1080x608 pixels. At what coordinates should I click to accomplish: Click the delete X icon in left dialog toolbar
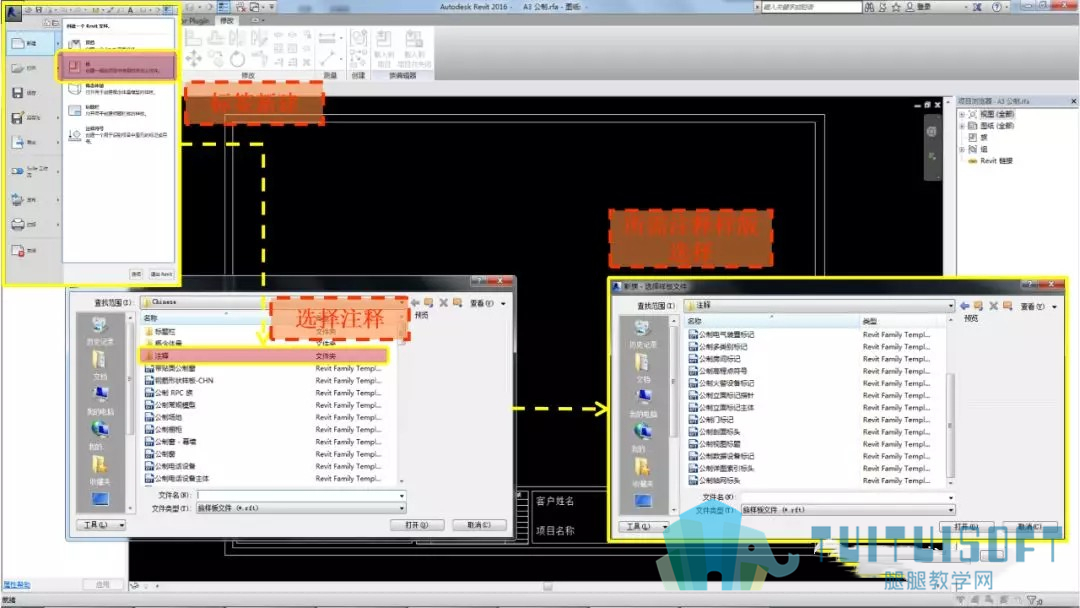pyautogui.click(x=444, y=303)
